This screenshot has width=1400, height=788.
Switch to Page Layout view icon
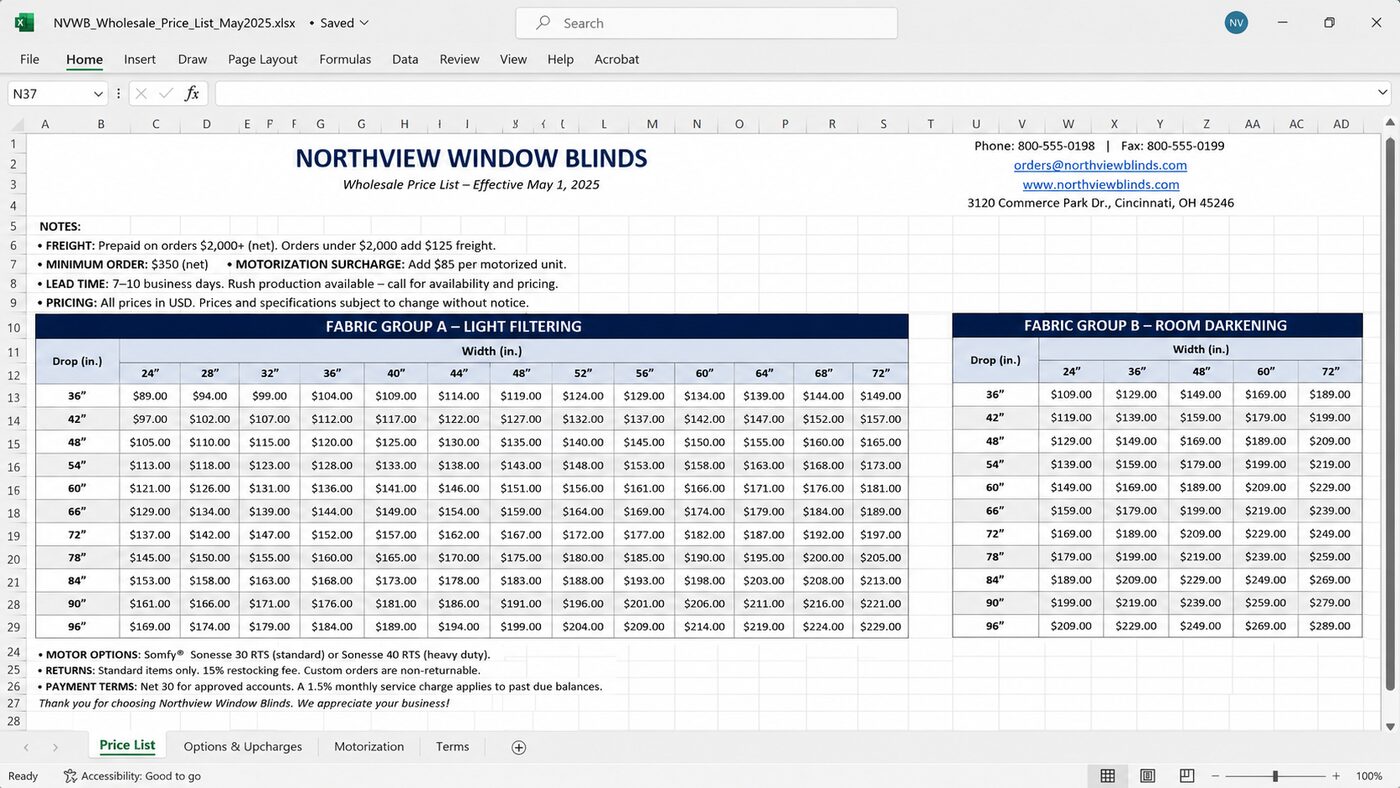click(1147, 776)
